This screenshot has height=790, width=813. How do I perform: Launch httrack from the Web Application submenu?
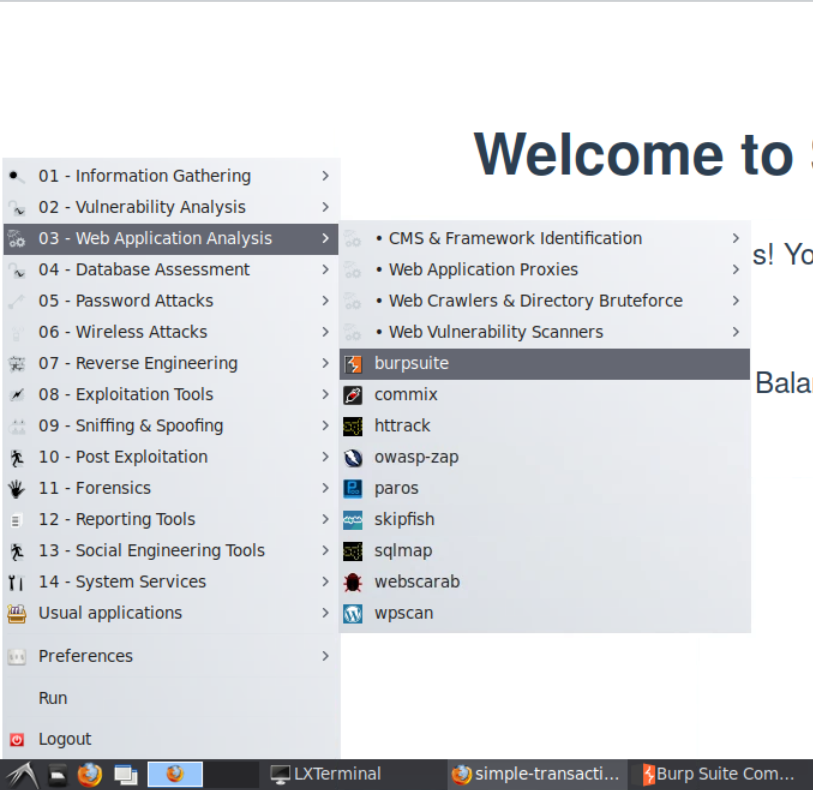pos(544,426)
